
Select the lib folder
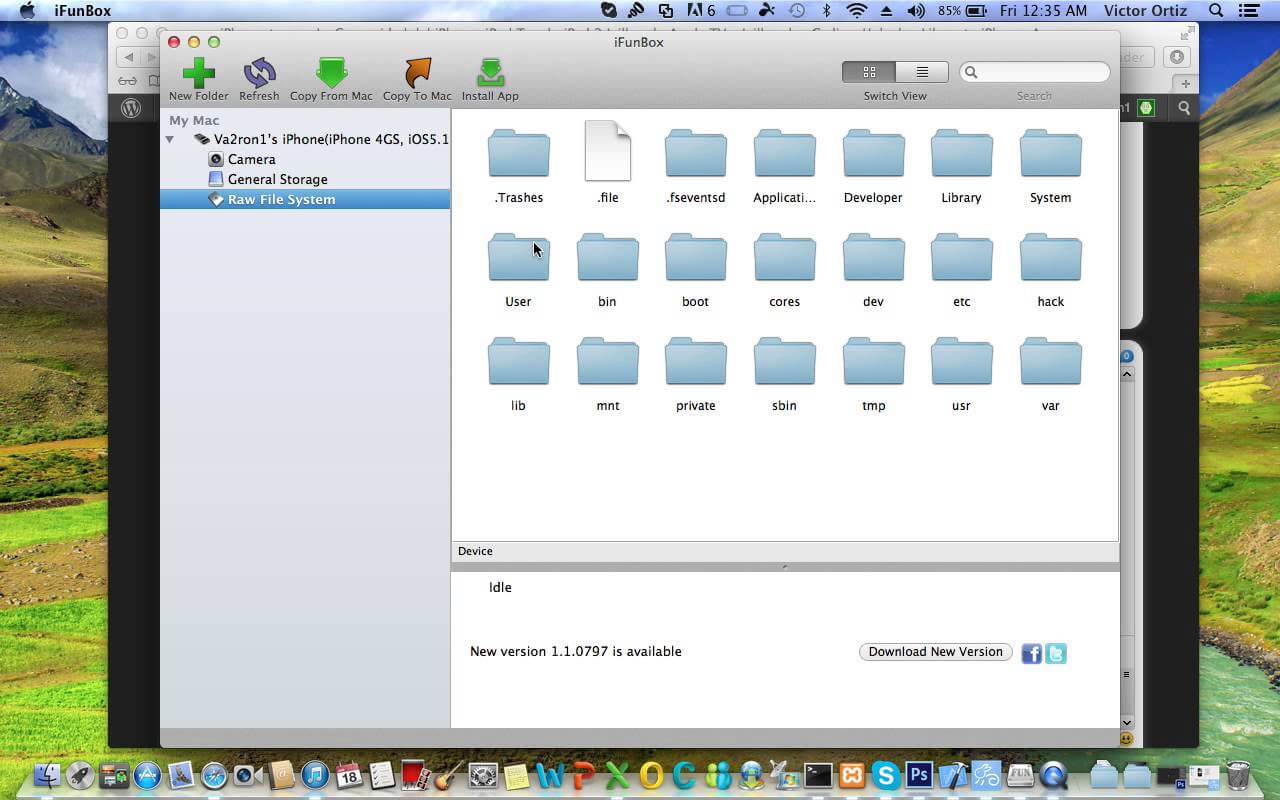[x=518, y=362]
